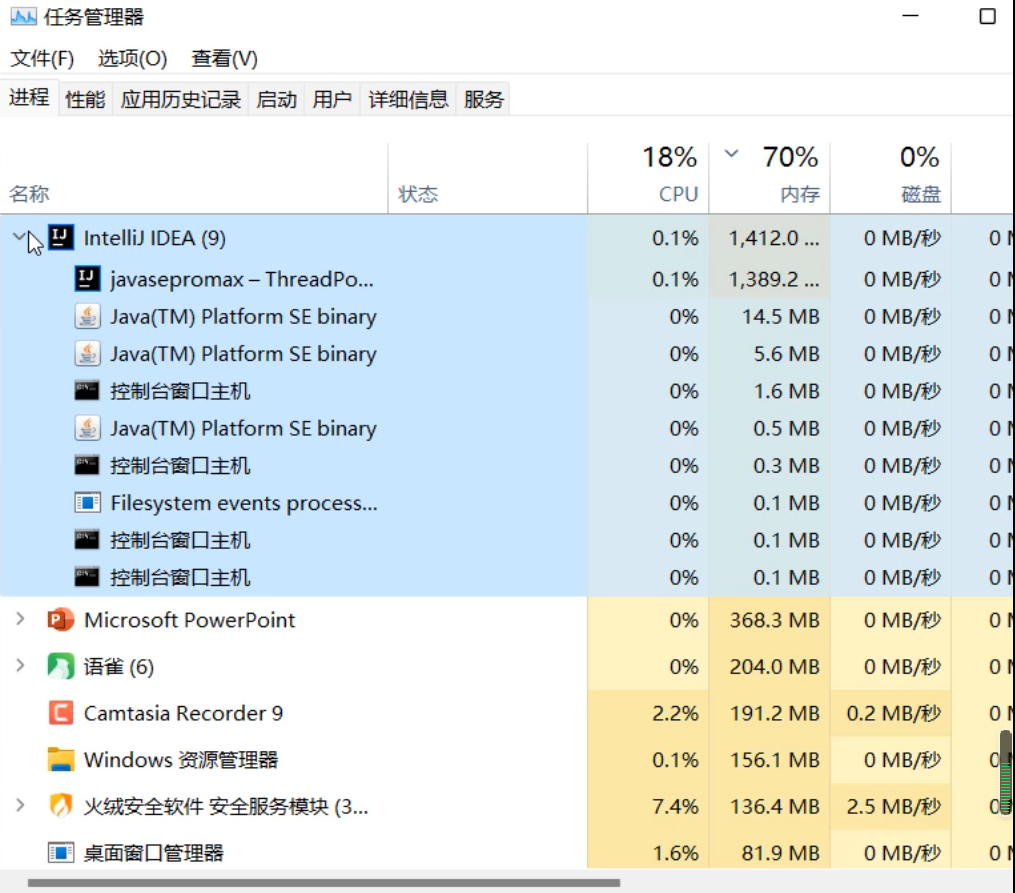This screenshot has width=1015, height=893.
Task: Click the 桌面窗口管理器 process icon
Action: (61, 853)
